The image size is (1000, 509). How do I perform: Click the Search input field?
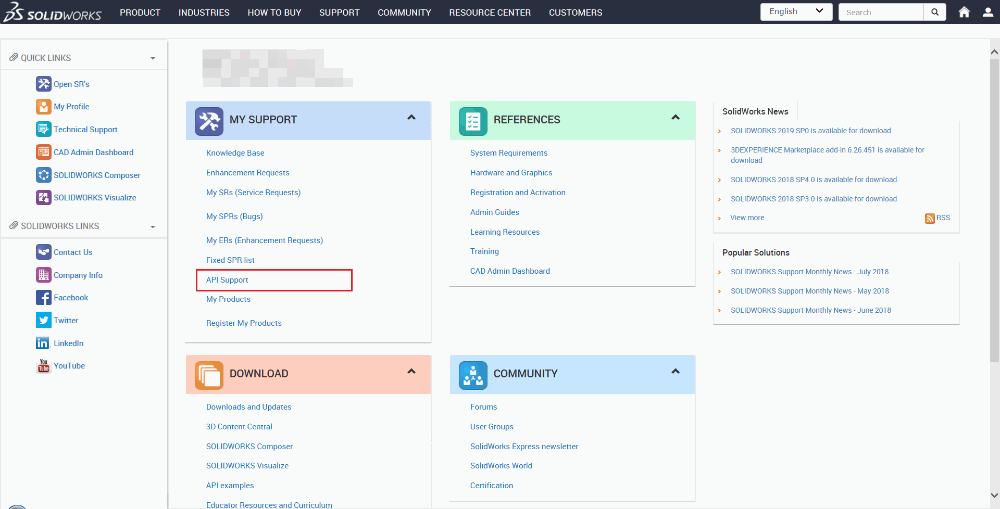click(x=881, y=12)
